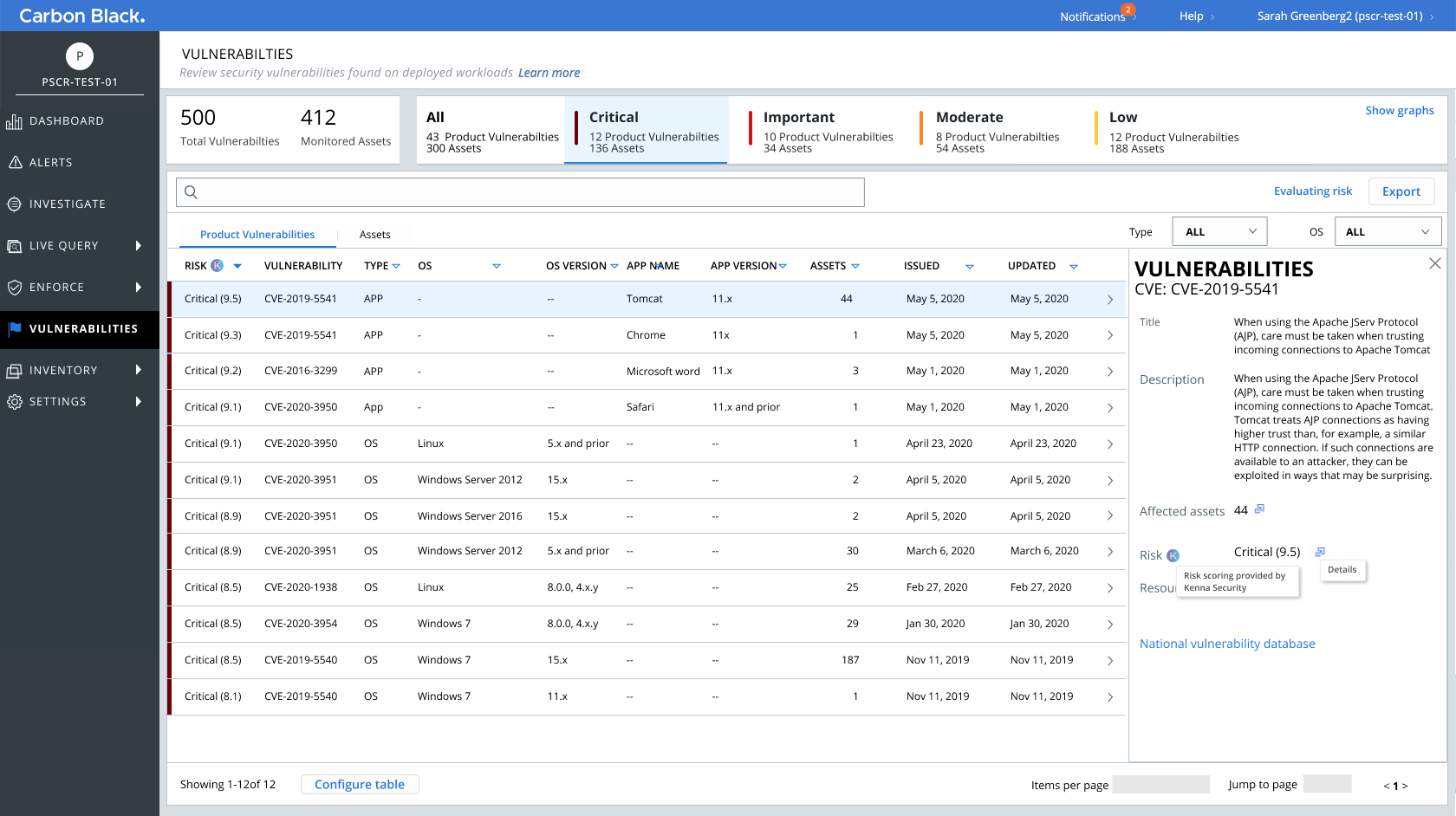Click the Settings gear icon
The image size is (1456, 816).
[x=14, y=402]
